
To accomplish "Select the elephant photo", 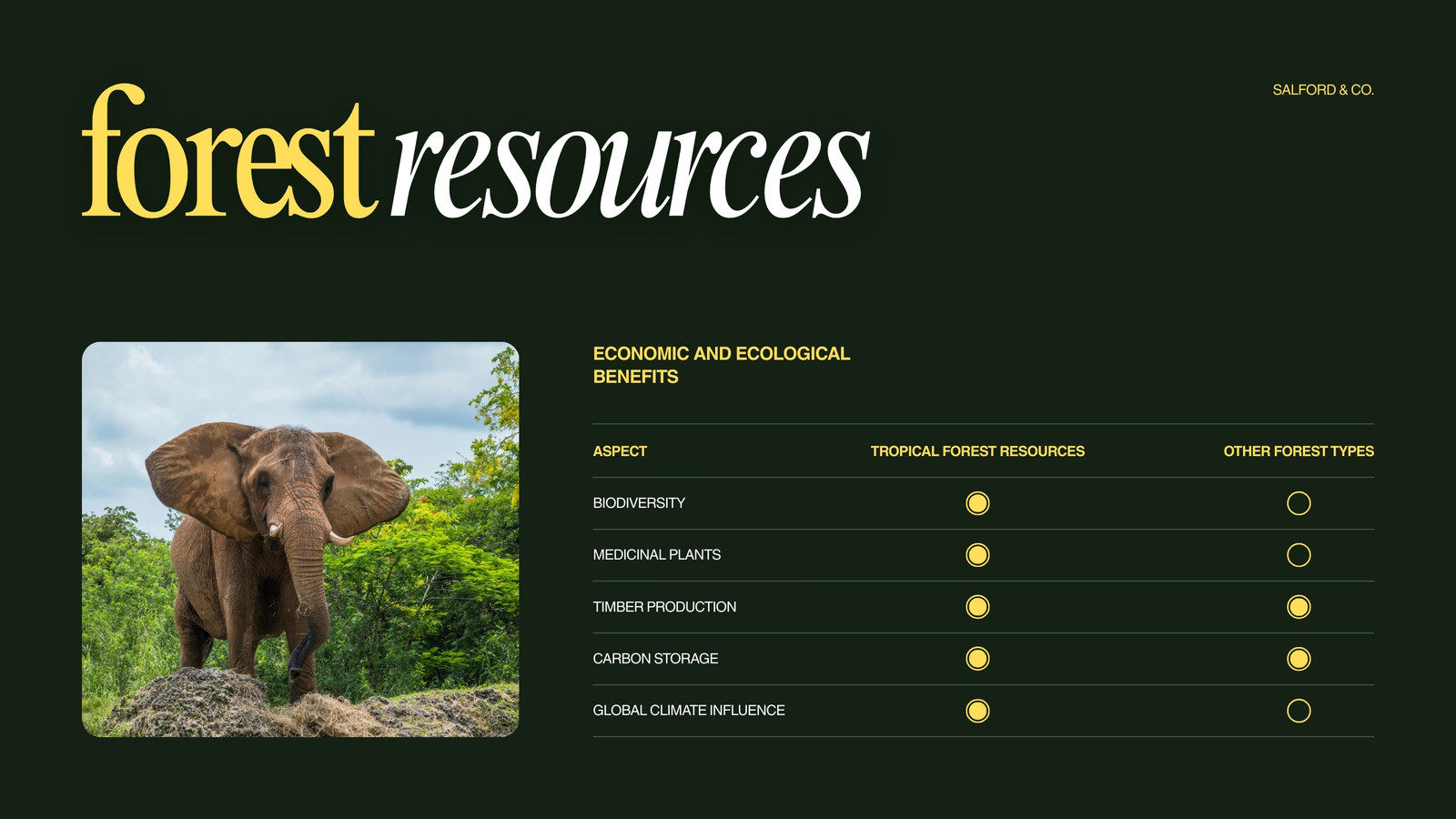I will [300, 540].
